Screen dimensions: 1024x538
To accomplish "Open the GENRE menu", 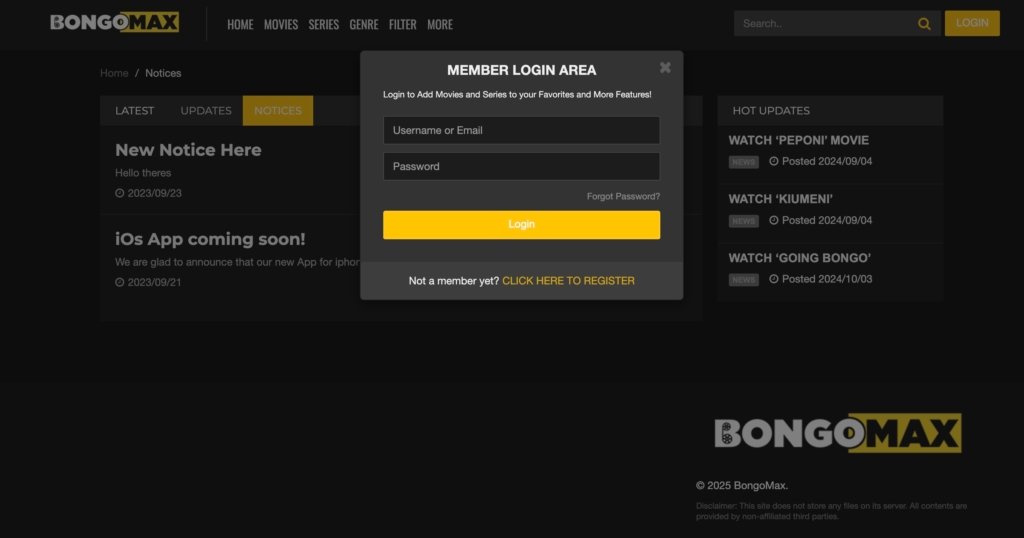I will pyautogui.click(x=364, y=25).
